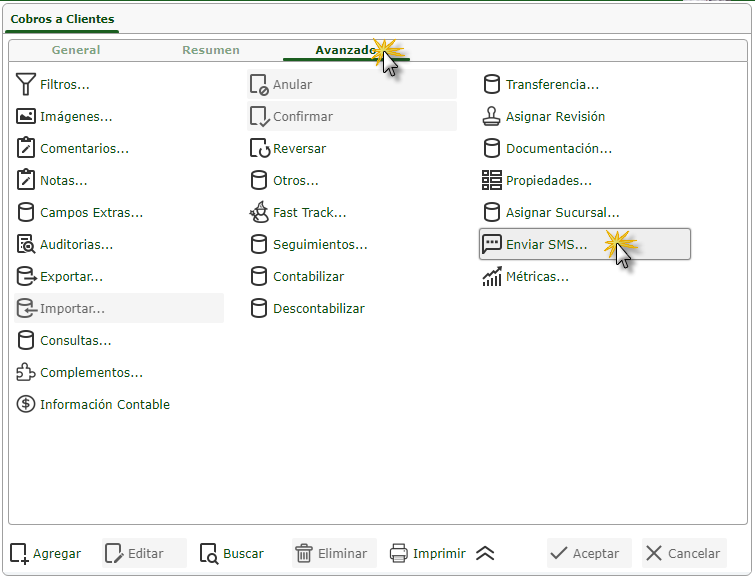Click the Anular document icon
Viewport: 755px width, 578px height.
(259, 84)
